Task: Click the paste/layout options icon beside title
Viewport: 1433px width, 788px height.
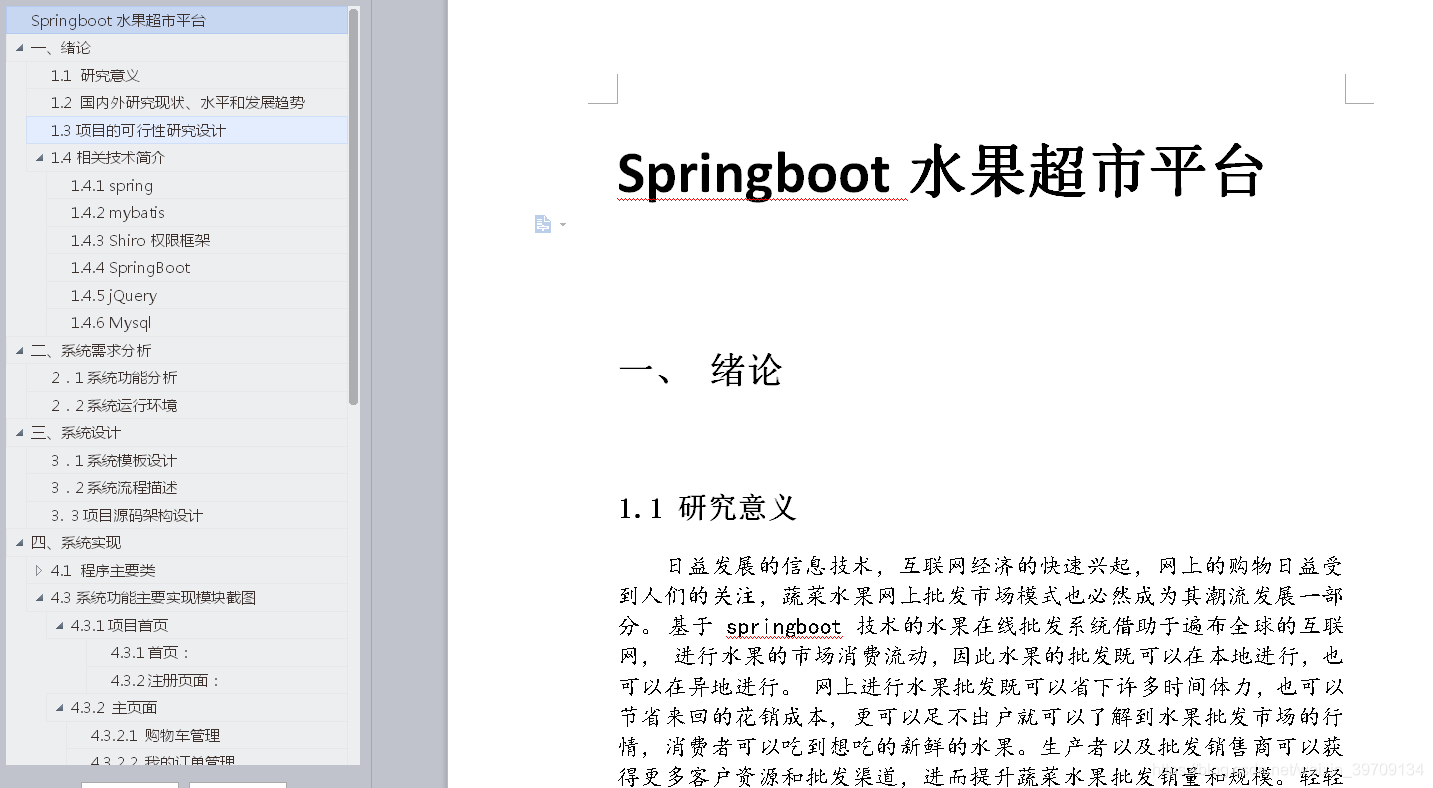Action: point(543,224)
